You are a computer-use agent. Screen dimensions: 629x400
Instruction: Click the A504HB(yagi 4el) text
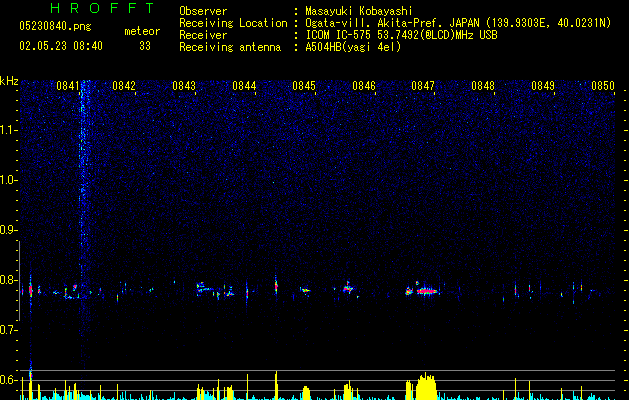(x=353, y=47)
